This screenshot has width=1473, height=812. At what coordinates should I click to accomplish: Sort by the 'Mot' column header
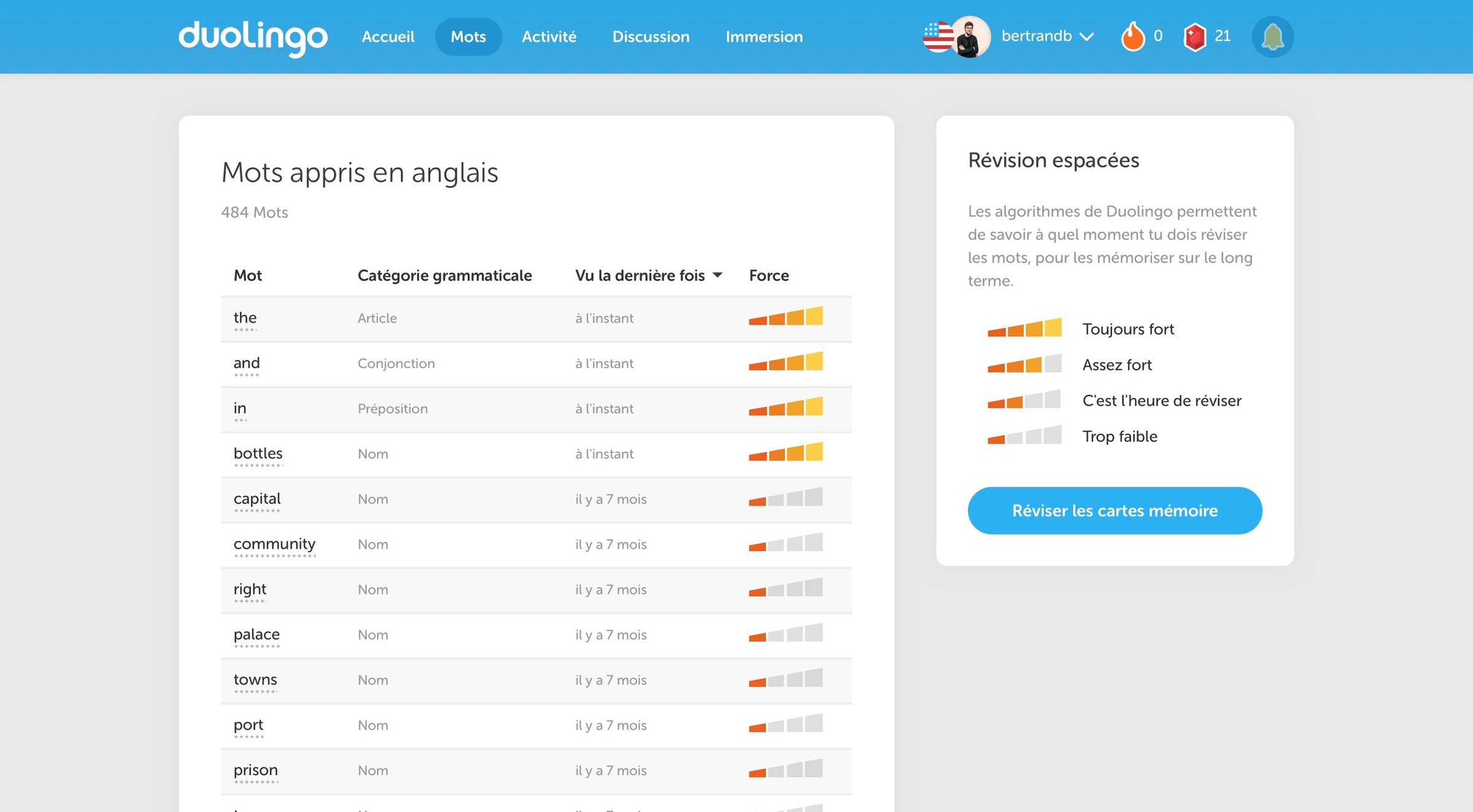[x=248, y=276]
